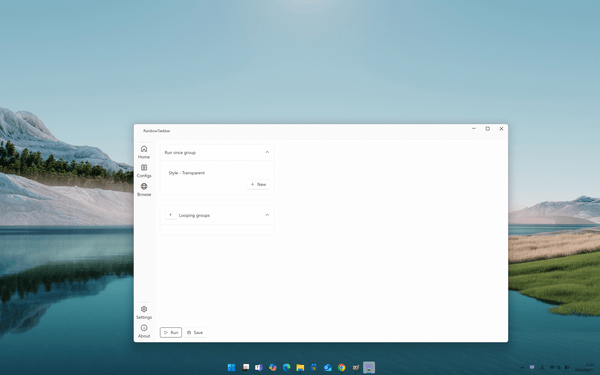Select the Style - Transparent instruction

(x=187, y=173)
